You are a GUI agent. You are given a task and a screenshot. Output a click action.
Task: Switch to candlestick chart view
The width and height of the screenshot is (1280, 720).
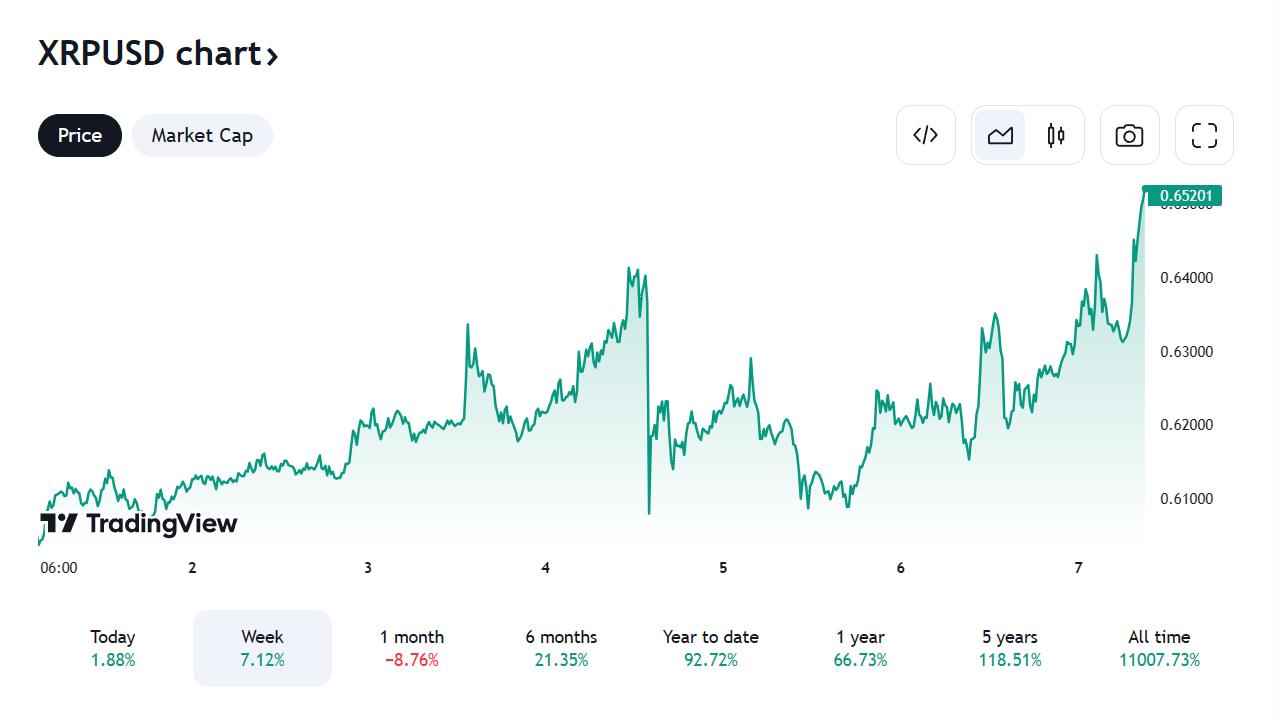pos(1056,135)
